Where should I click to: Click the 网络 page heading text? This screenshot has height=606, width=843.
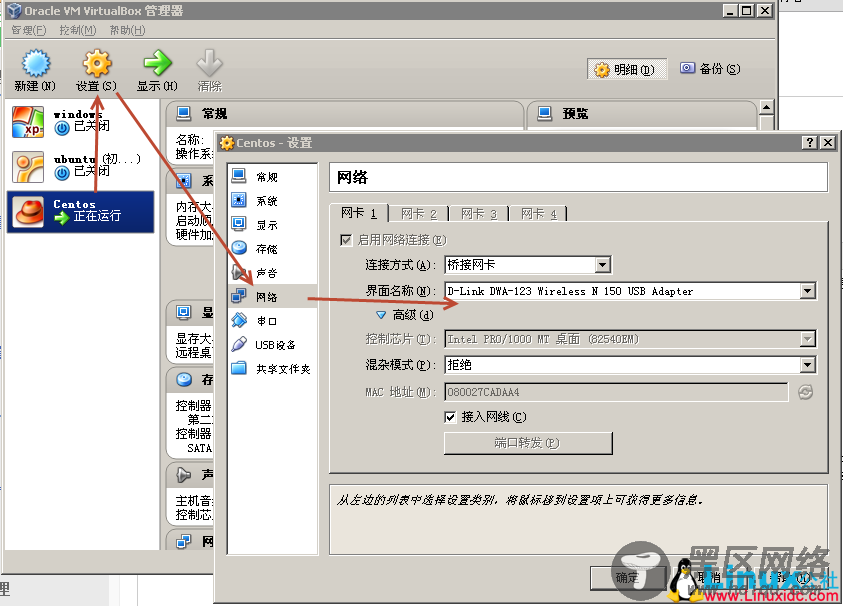(352, 177)
